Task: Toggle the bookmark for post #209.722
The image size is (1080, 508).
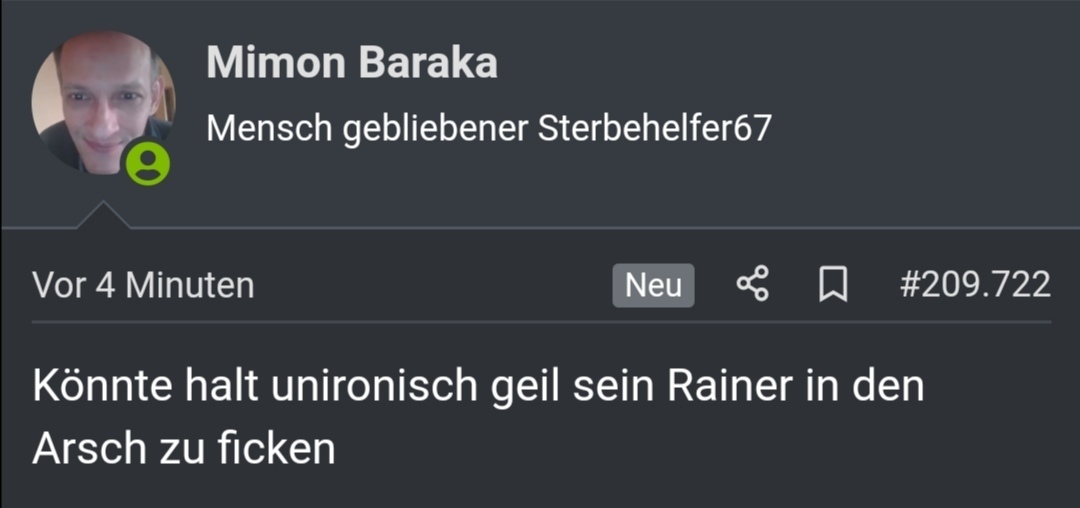Action: tap(833, 285)
